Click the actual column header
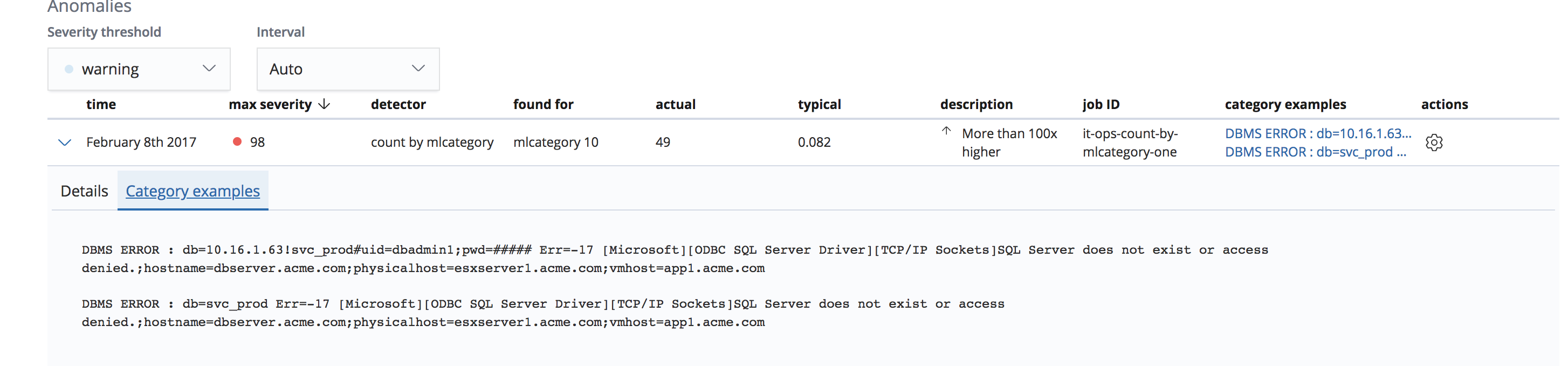This screenshot has width=1568, height=366. point(675,104)
